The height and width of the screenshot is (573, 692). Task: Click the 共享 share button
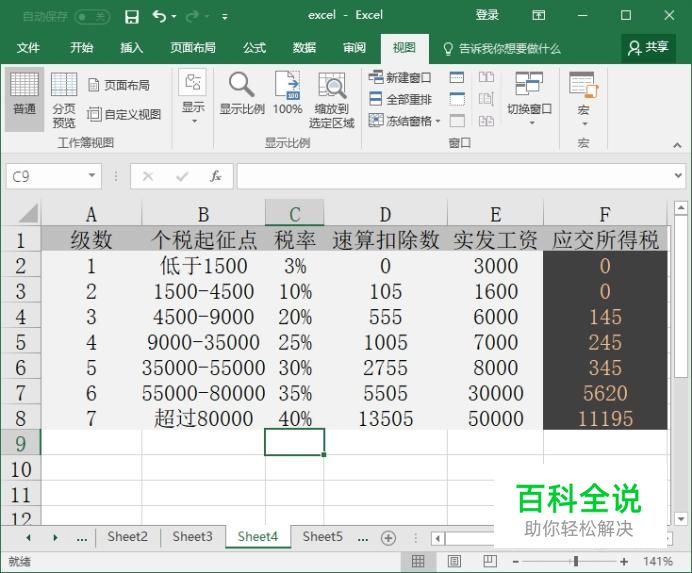pyautogui.click(x=648, y=48)
